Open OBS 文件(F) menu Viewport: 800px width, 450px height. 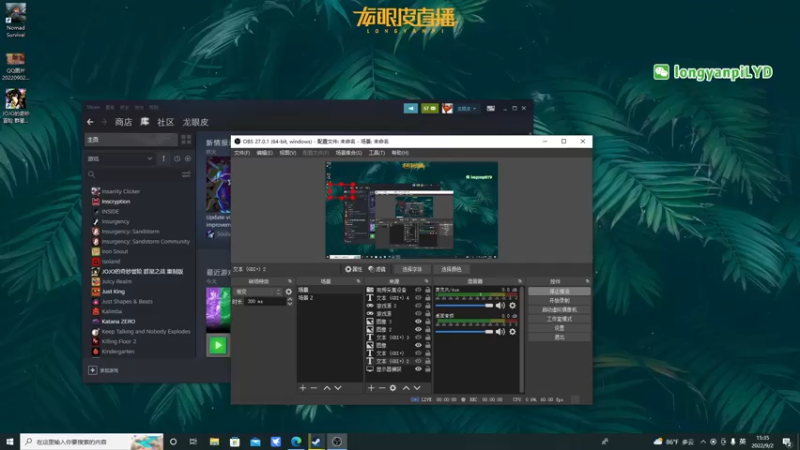point(242,153)
